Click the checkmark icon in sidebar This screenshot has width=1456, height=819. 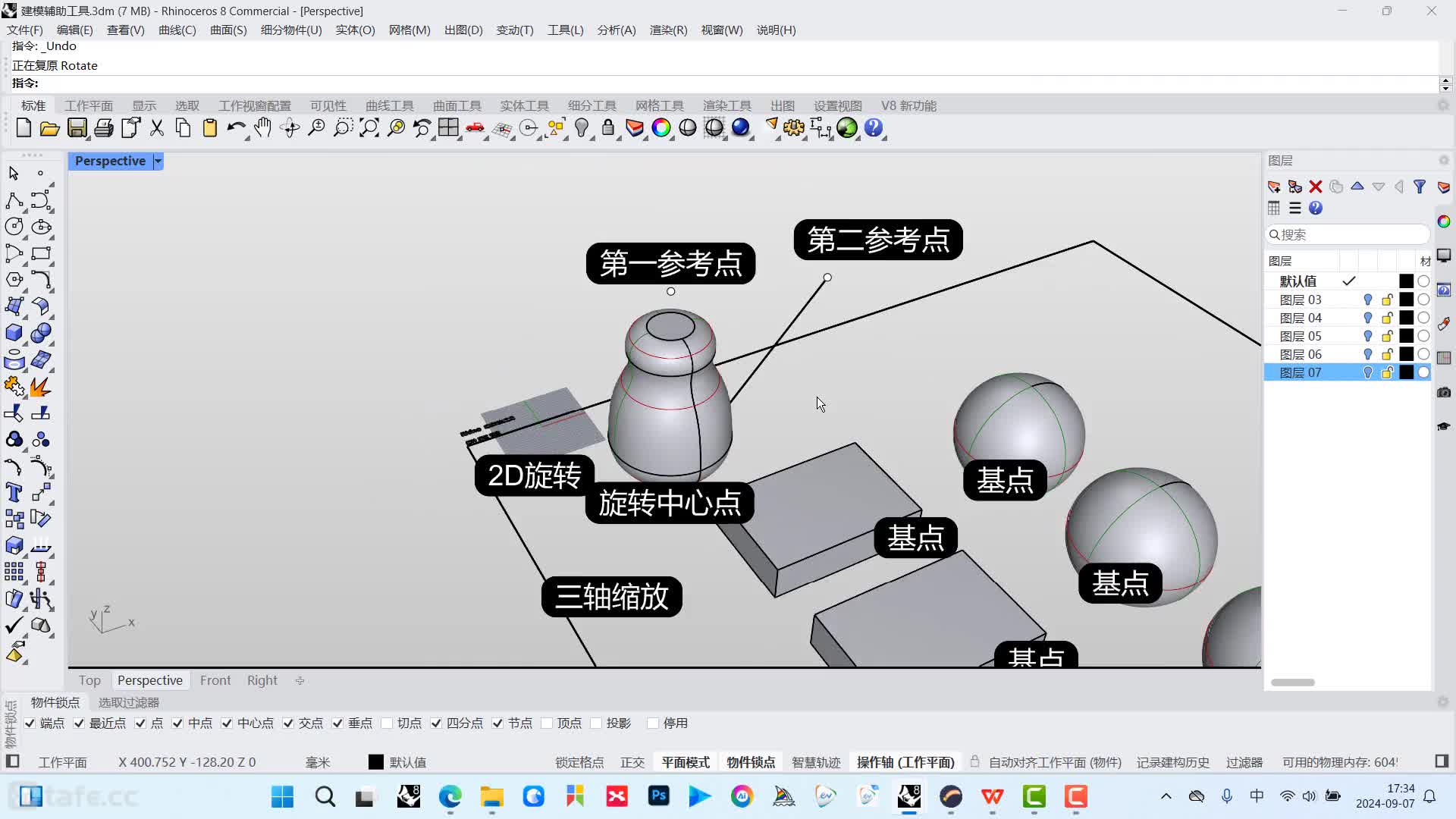14,625
